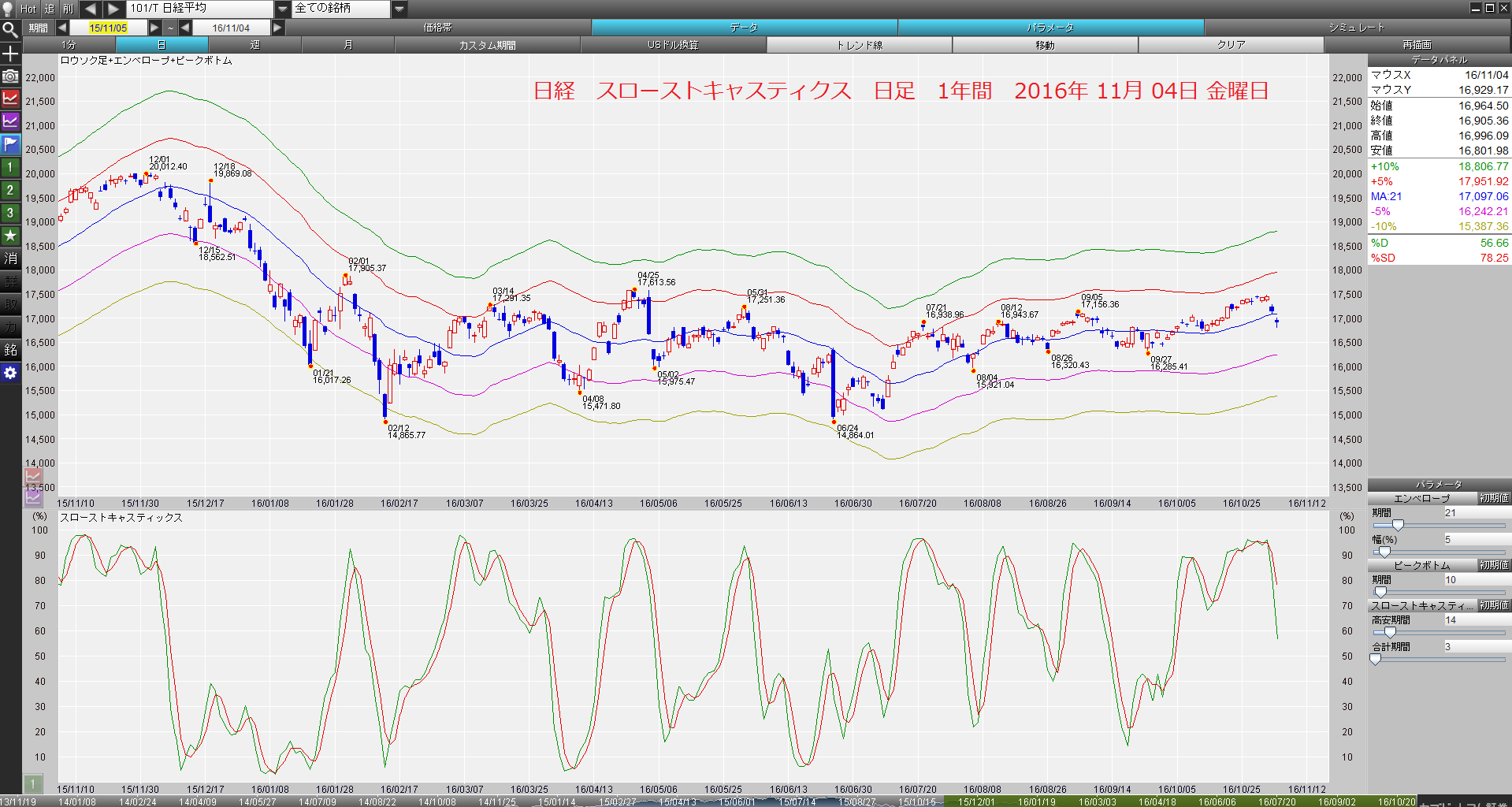Switch to the データ tab
Image resolution: width=1512 pixels, height=807 pixels.
tap(744, 28)
